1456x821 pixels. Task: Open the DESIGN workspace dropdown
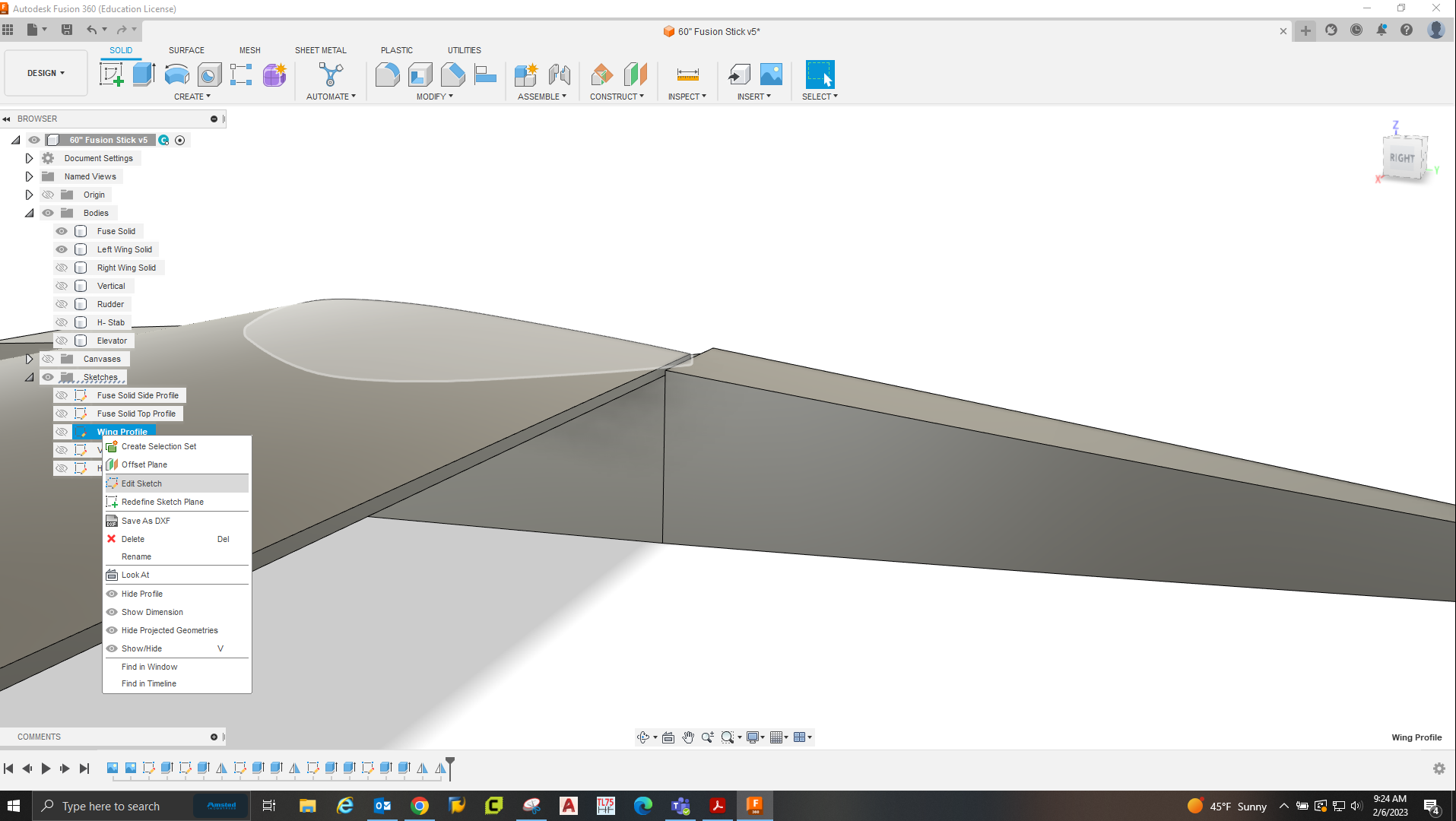coord(46,73)
